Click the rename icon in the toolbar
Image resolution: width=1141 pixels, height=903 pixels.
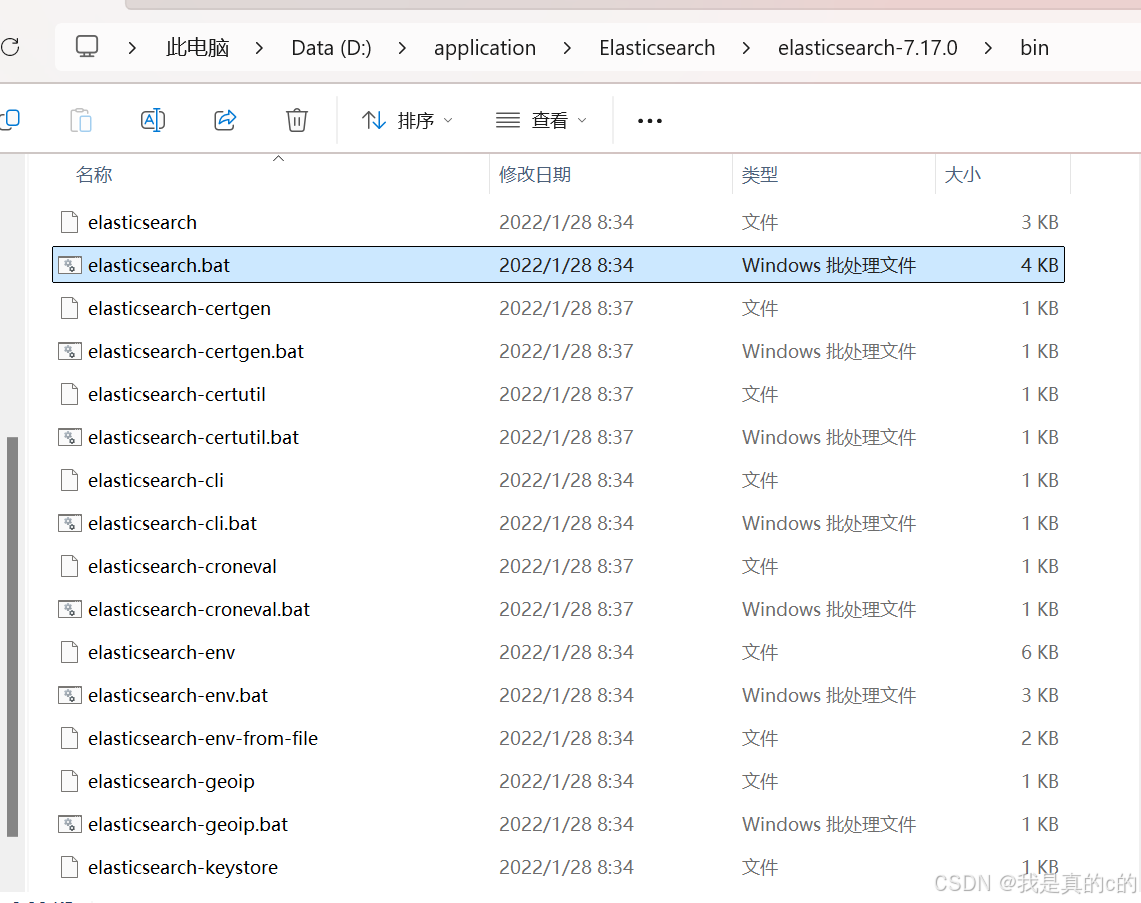(153, 120)
